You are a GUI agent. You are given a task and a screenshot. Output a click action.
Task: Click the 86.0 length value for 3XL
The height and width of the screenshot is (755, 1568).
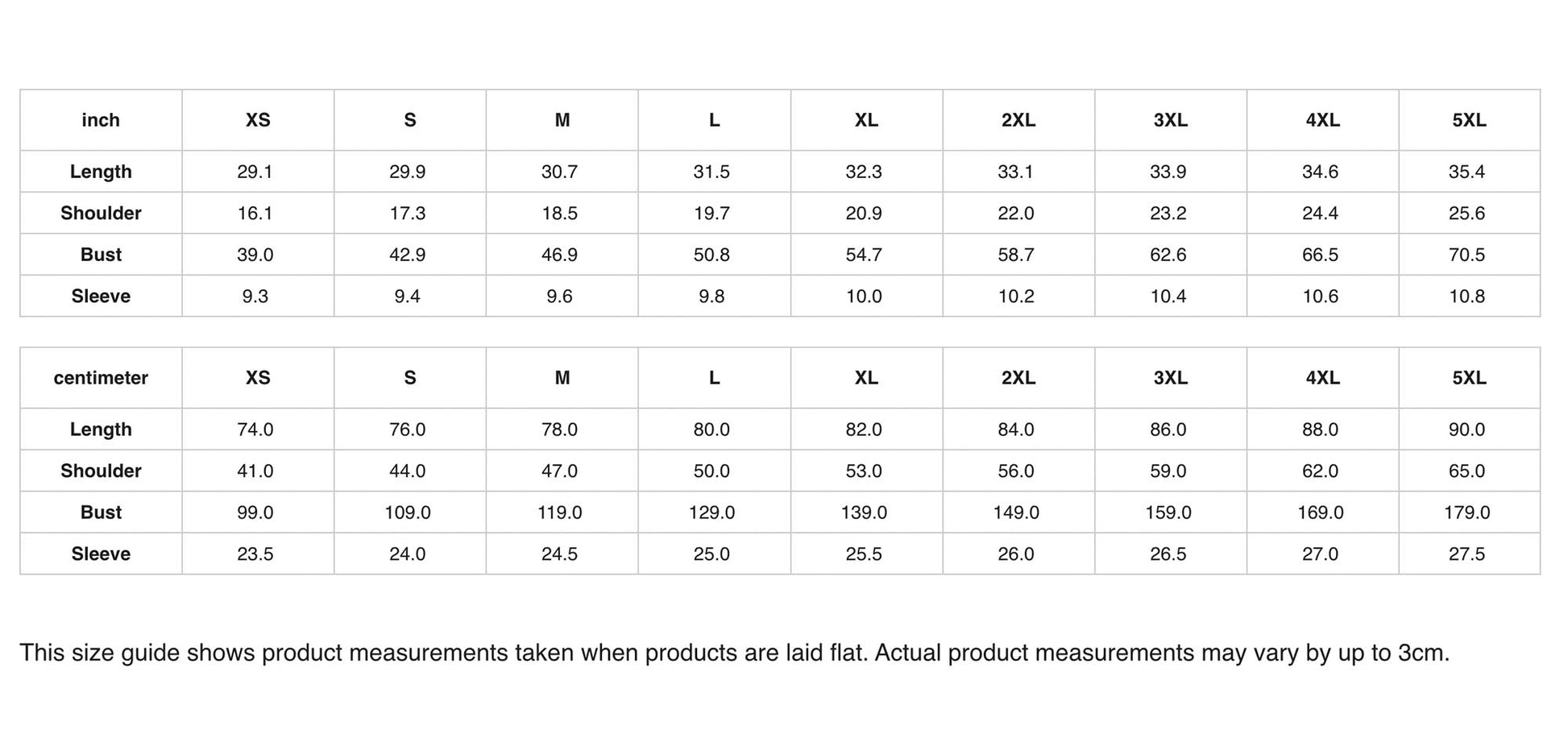point(1168,429)
